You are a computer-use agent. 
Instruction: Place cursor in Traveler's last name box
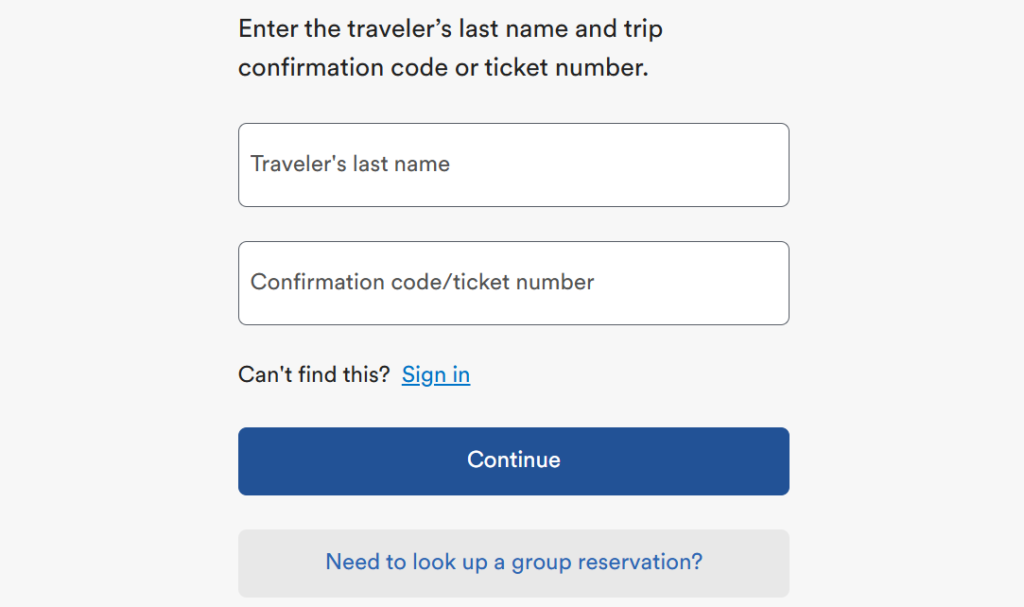(512, 164)
